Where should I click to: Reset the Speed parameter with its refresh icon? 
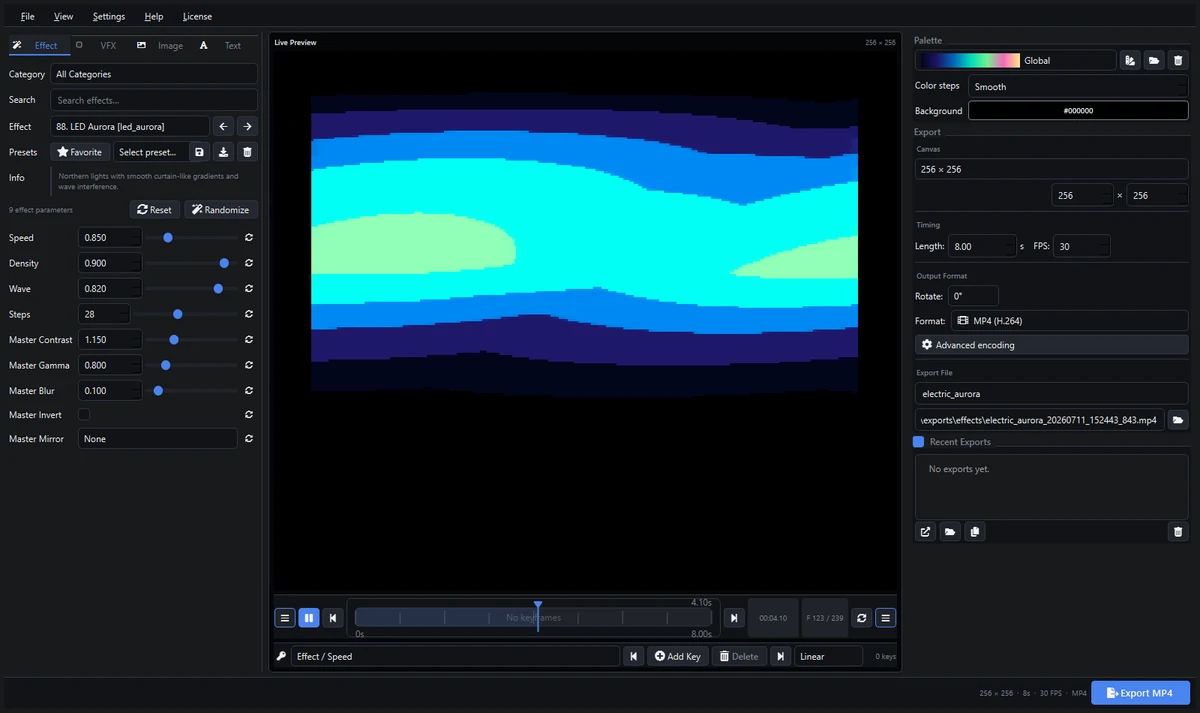(248, 238)
